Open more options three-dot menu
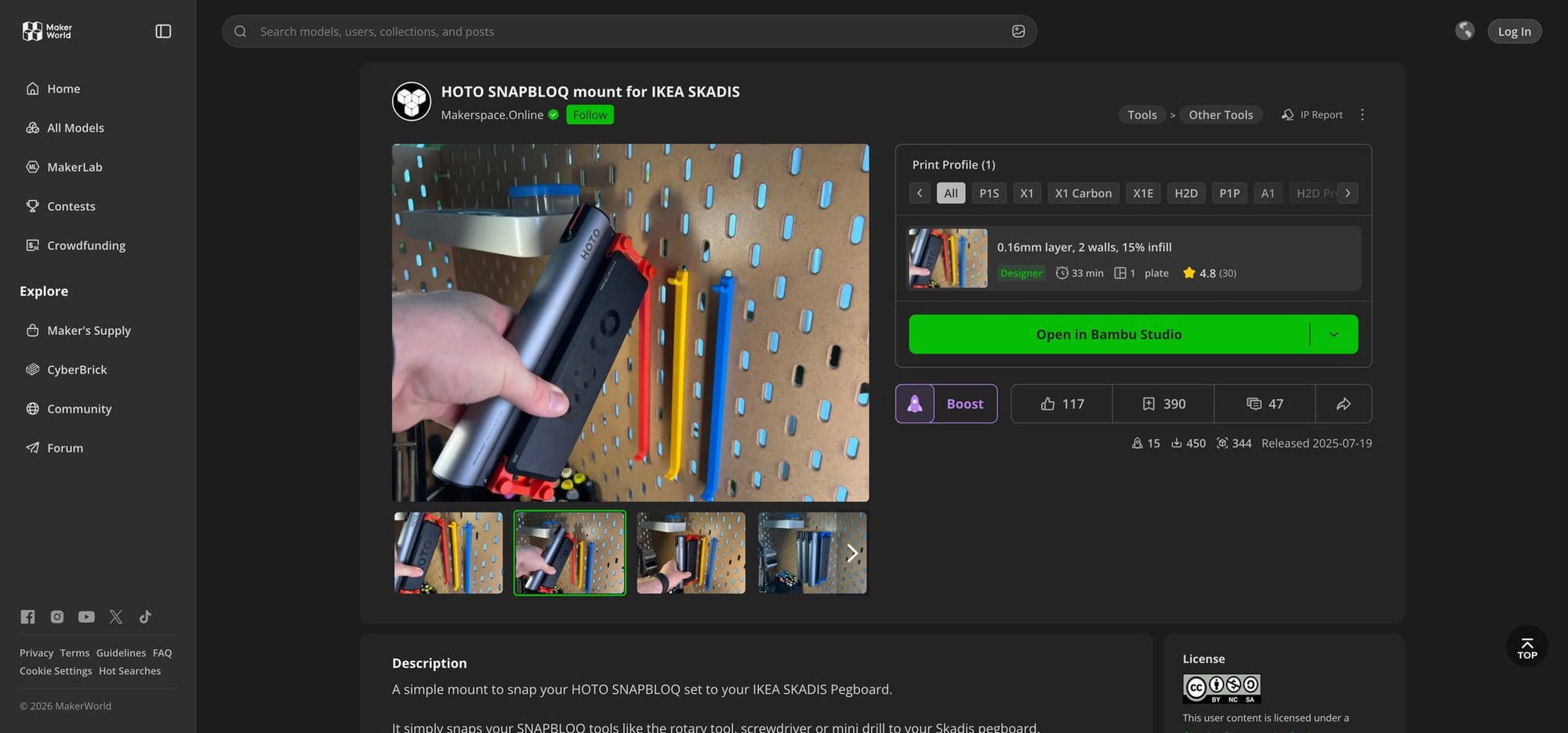The height and width of the screenshot is (733, 1568). tap(1363, 114)
